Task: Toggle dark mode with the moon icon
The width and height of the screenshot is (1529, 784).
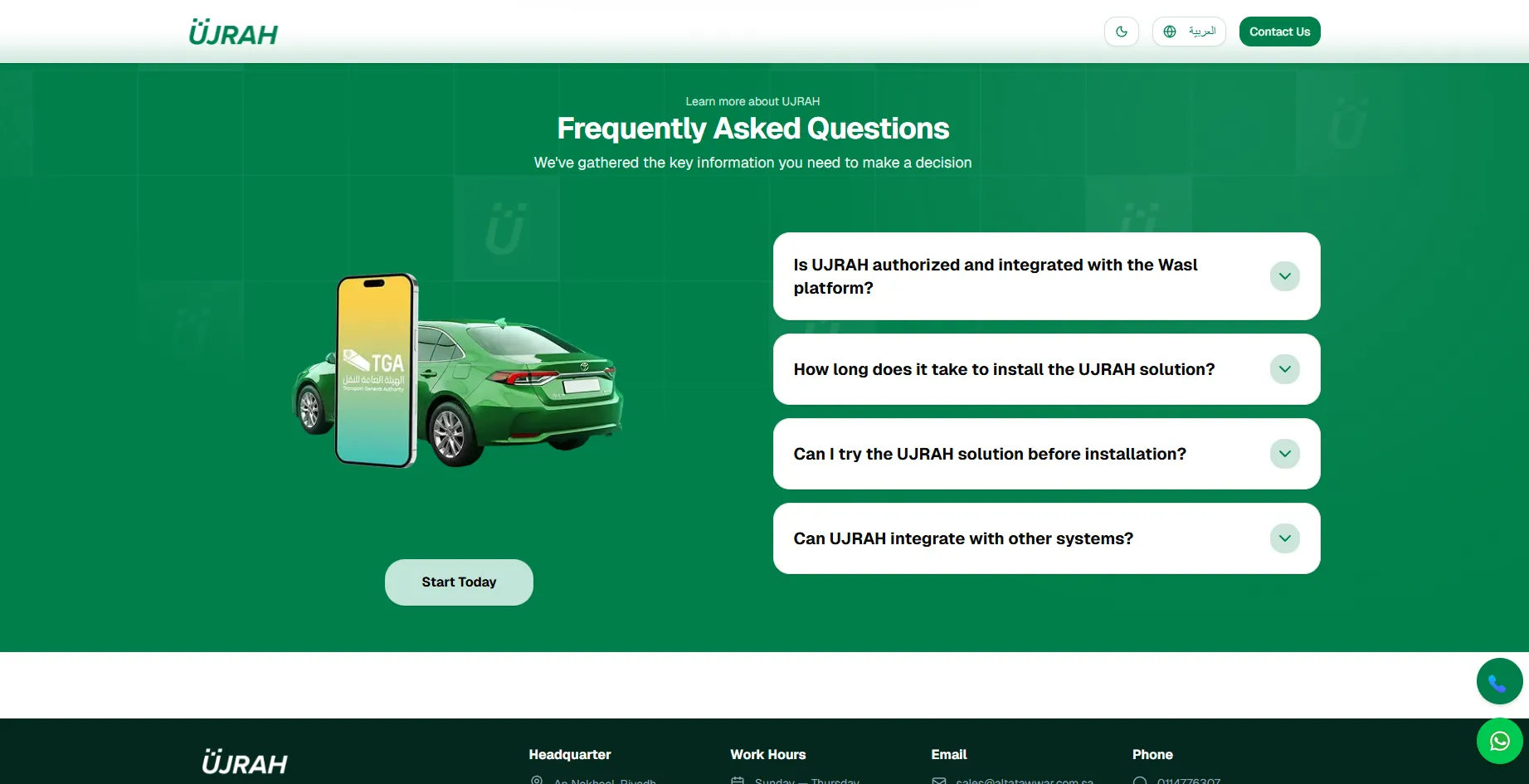Action: click(x=1121, y=32)
